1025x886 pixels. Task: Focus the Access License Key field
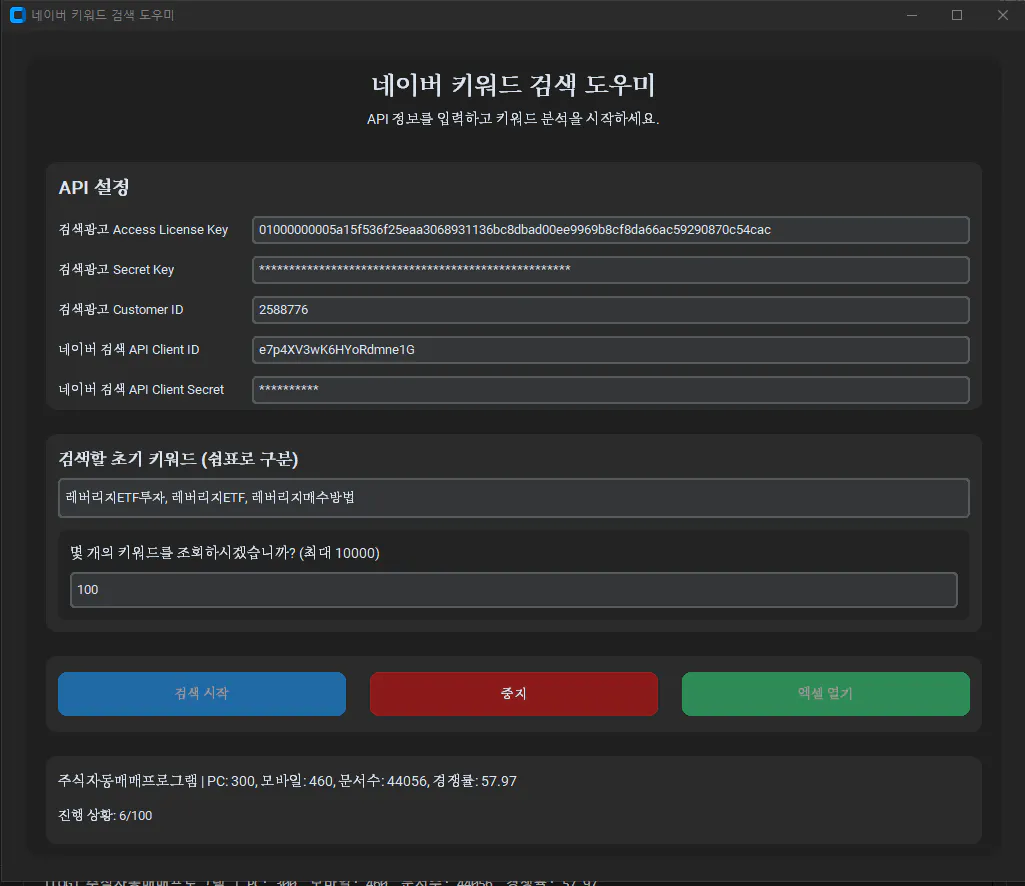tap(611, 230)
